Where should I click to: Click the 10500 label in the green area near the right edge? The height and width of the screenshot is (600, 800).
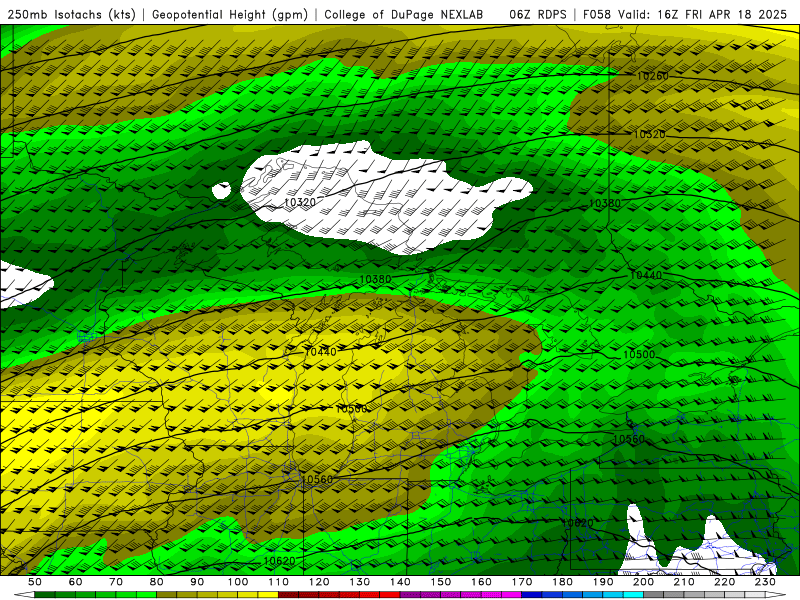[639, 354]
